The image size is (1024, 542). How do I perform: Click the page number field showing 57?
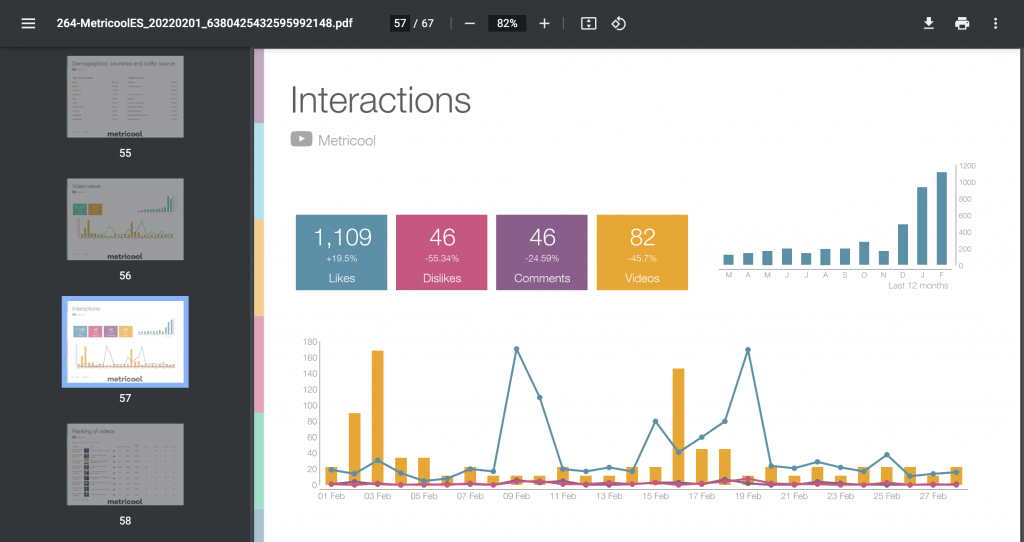click(x=400, y=24)
